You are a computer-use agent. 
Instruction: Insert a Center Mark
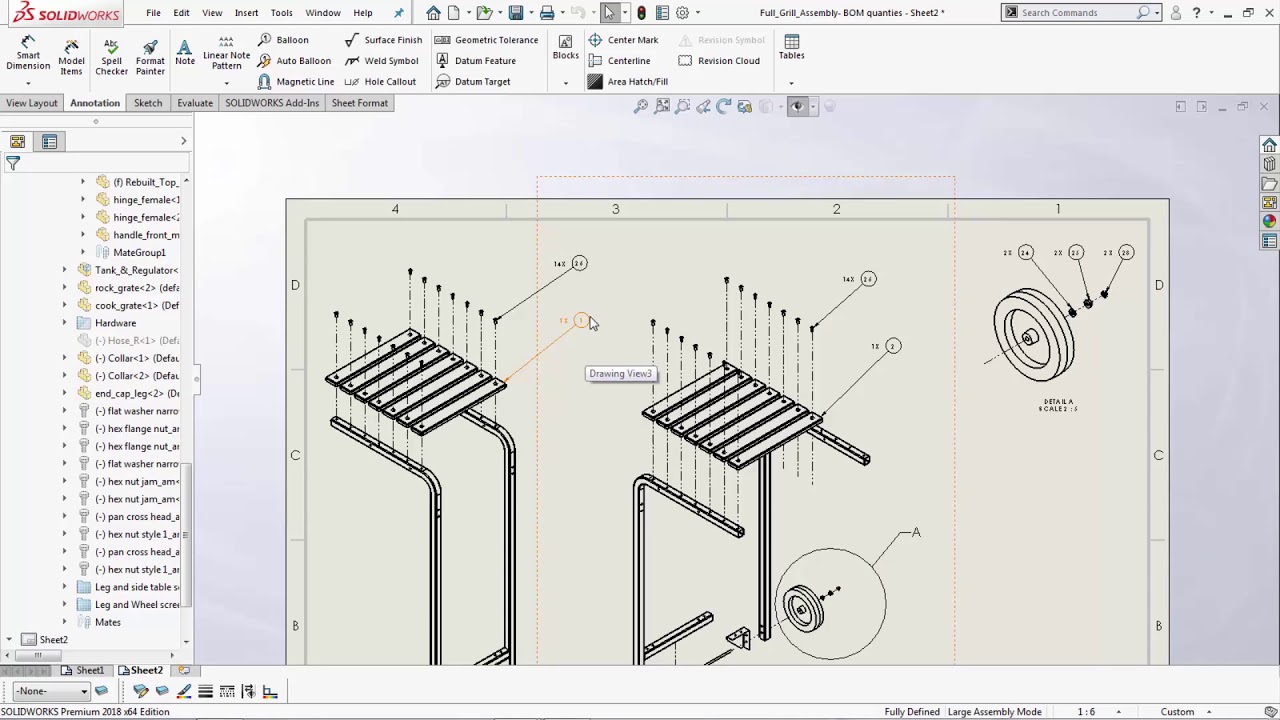coord(623,40)
